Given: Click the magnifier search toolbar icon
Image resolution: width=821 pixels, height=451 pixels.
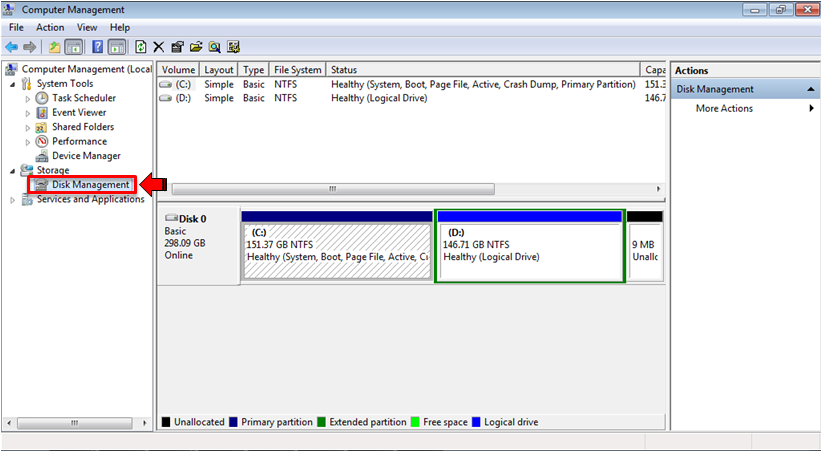Looking at the screenshot, I should click(214, 47).
